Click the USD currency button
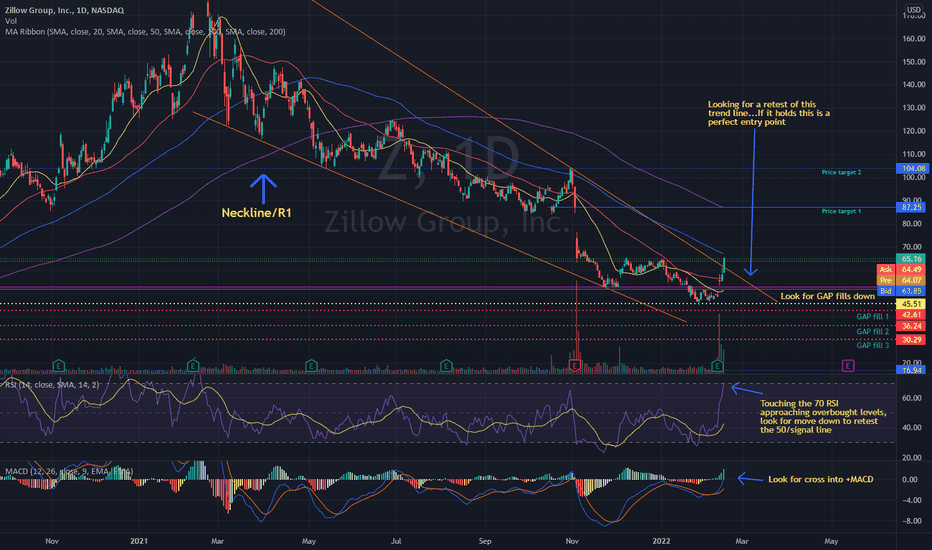Screen dimensions: 932x550 point(913,10)
